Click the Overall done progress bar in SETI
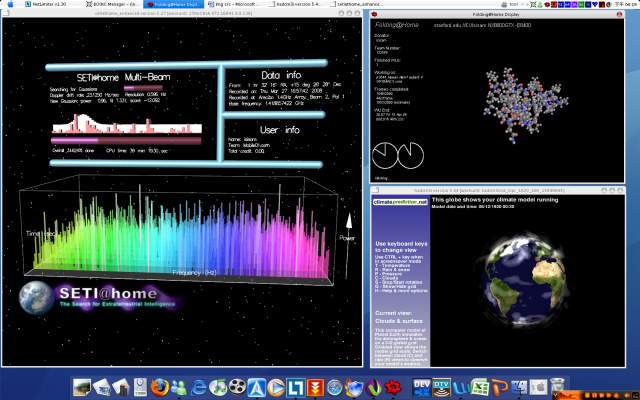Screen dimensions: 640x400 point(126,141)
